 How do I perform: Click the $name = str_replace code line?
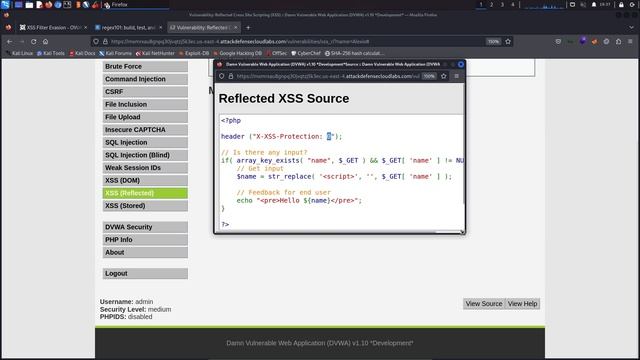(x=344, y=177)
